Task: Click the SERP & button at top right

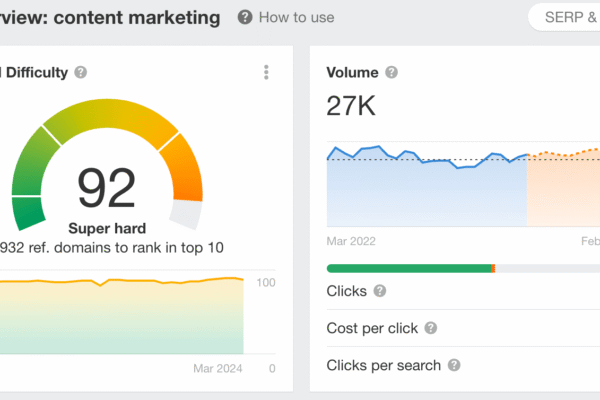Action: pos(564,17)
